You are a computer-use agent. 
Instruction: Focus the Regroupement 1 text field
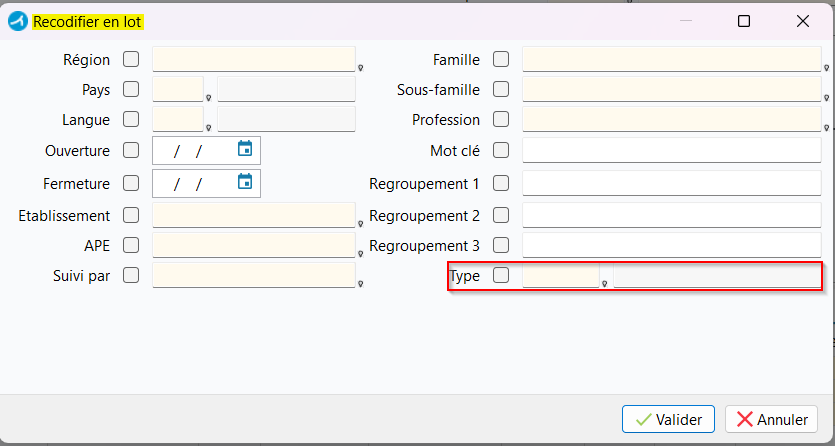672,184
